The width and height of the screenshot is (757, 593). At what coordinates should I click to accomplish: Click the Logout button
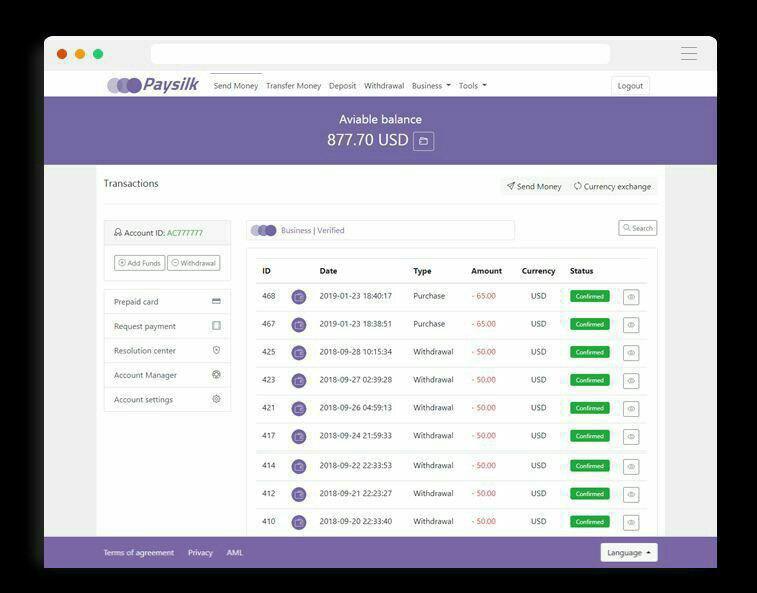tap(630, 86)
